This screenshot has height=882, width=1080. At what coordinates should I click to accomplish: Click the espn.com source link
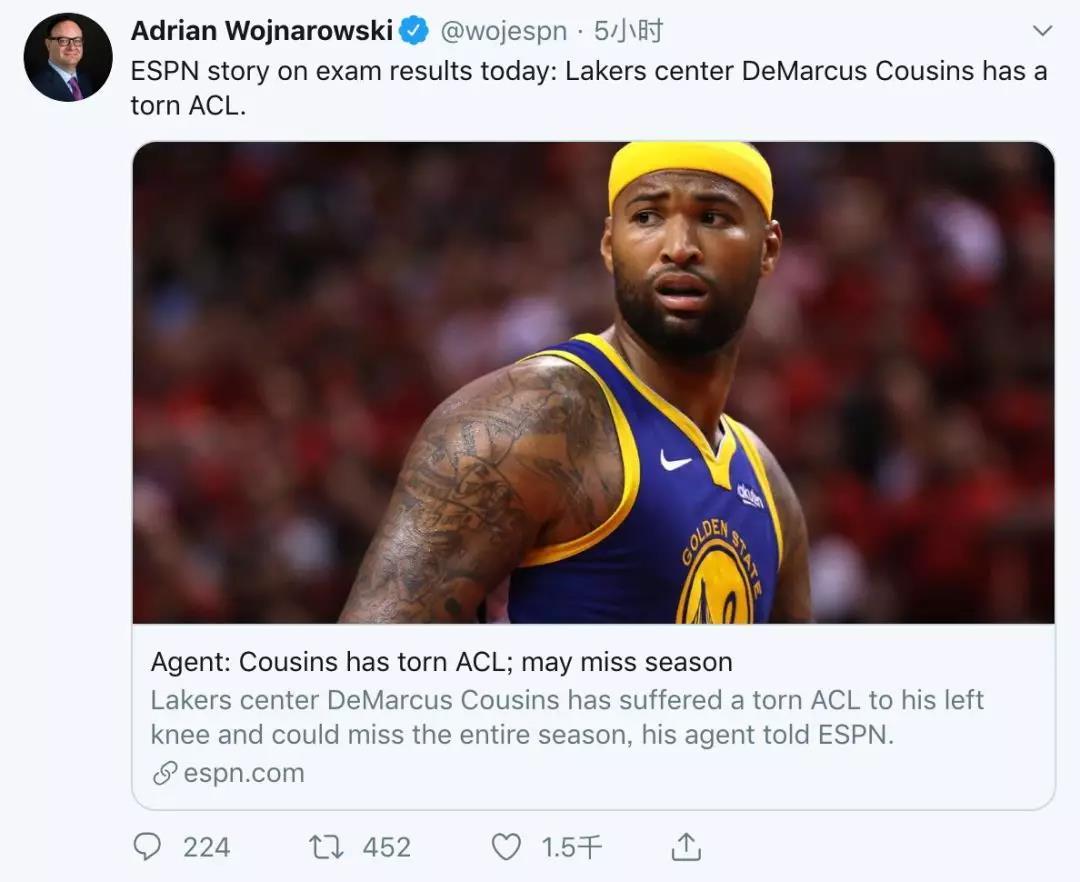pyautogui.click(x=244, y=773)
